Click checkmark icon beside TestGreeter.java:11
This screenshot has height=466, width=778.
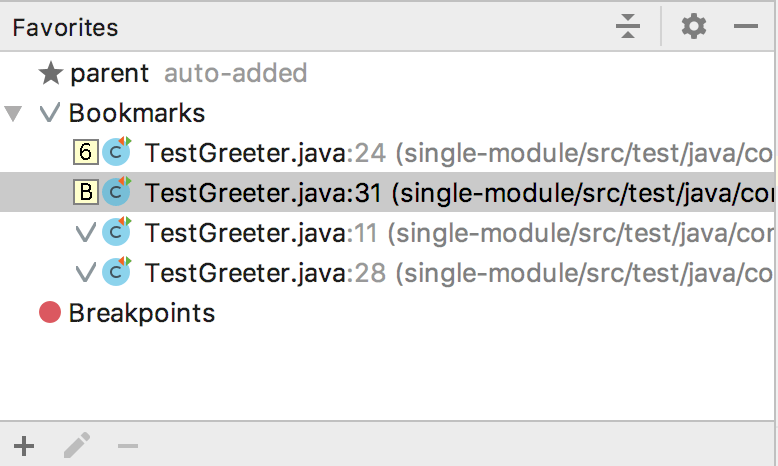click(x=85, y=233)
